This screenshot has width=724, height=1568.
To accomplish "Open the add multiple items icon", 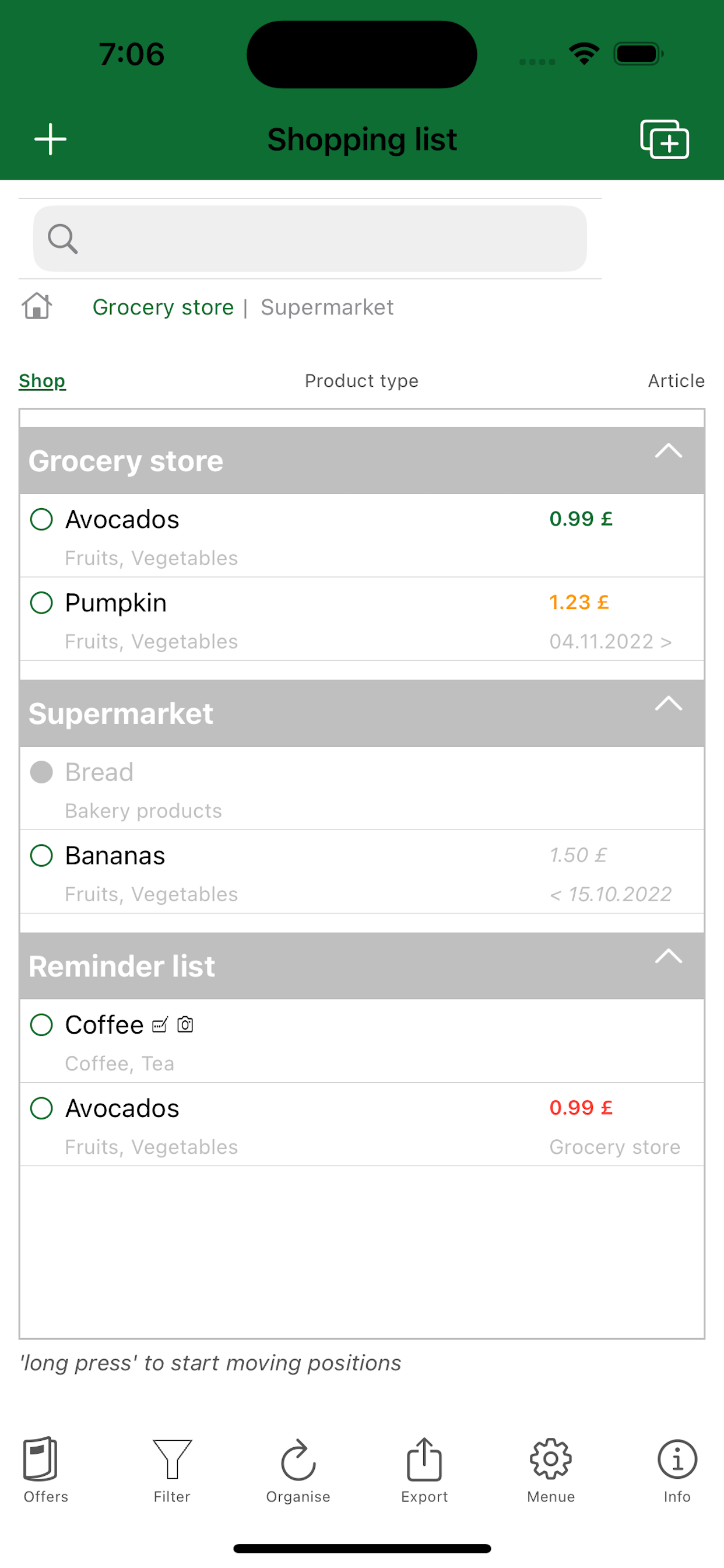I will coord(665,139).
